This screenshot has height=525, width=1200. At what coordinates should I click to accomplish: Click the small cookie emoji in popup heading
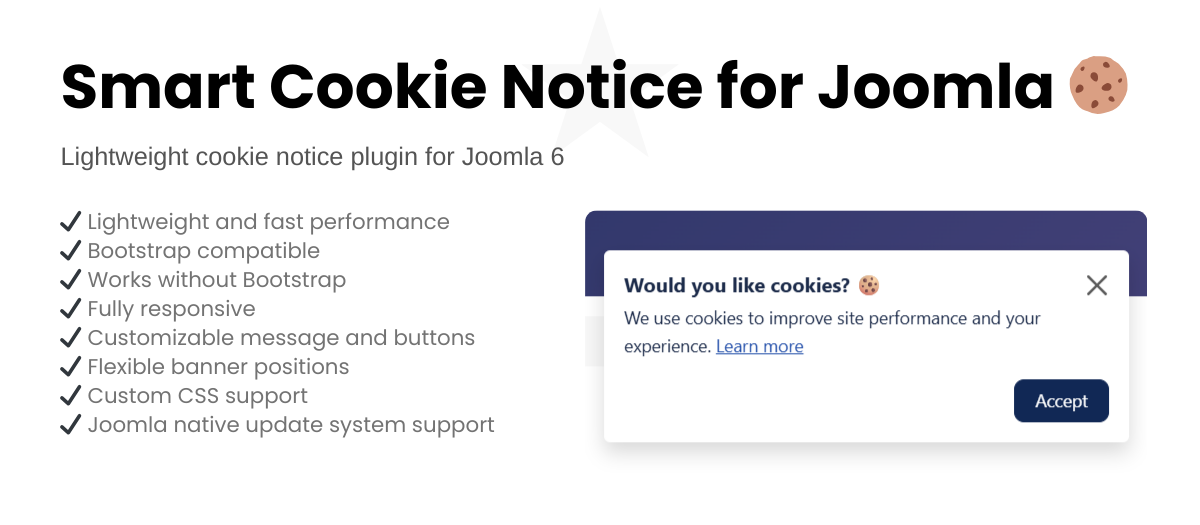pos(869,286)
